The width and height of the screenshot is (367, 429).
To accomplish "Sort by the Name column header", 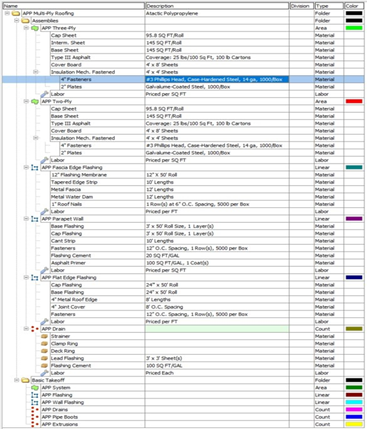I will click(73, 6).
